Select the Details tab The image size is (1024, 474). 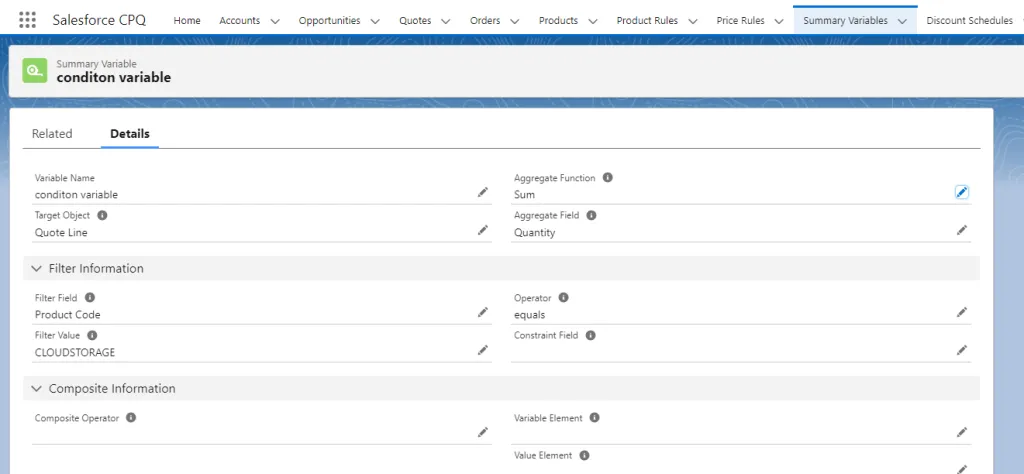pyautogui.click(x=130, y=133)
